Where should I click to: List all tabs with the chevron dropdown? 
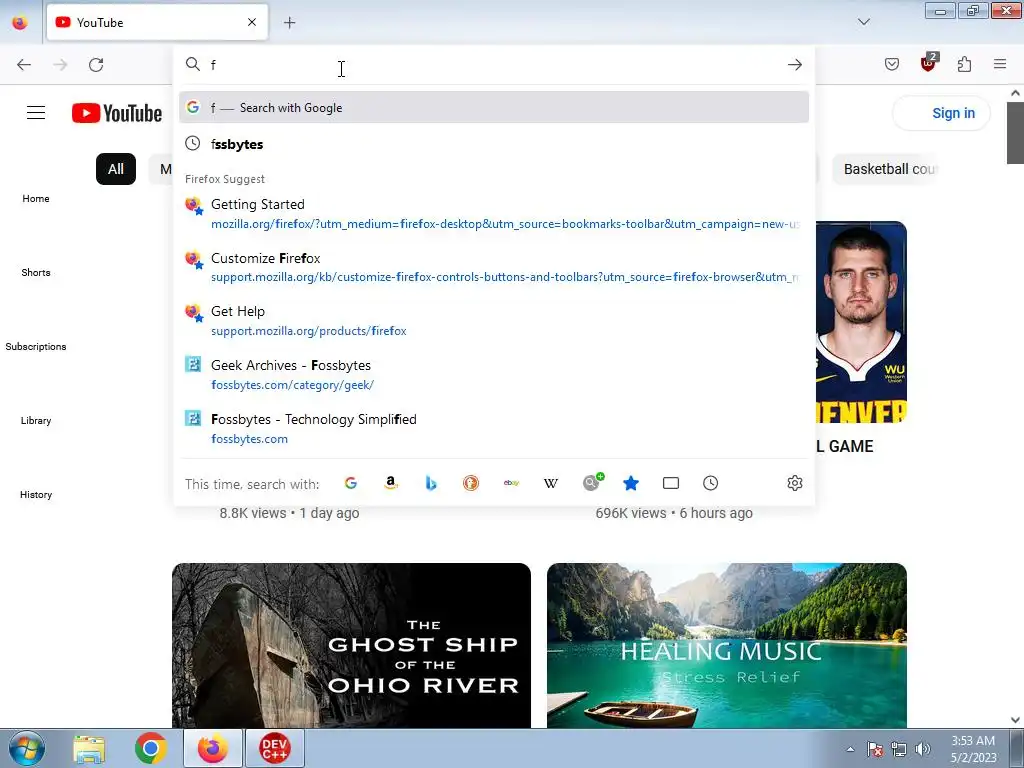coord(863,22)
